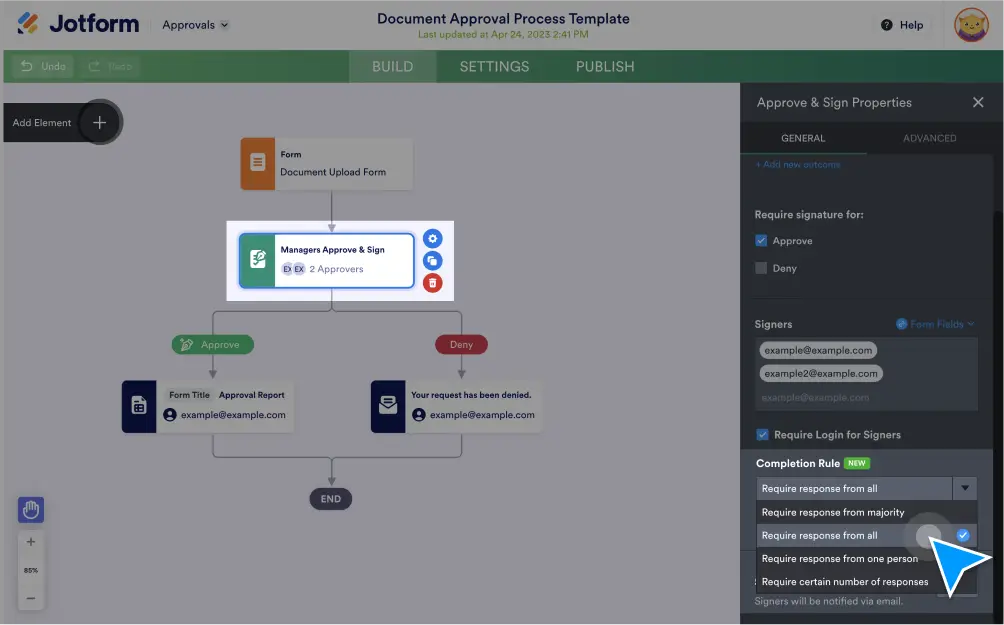Click the zoom in plus icon
The image size is (1004, 625).
point(30,542)
